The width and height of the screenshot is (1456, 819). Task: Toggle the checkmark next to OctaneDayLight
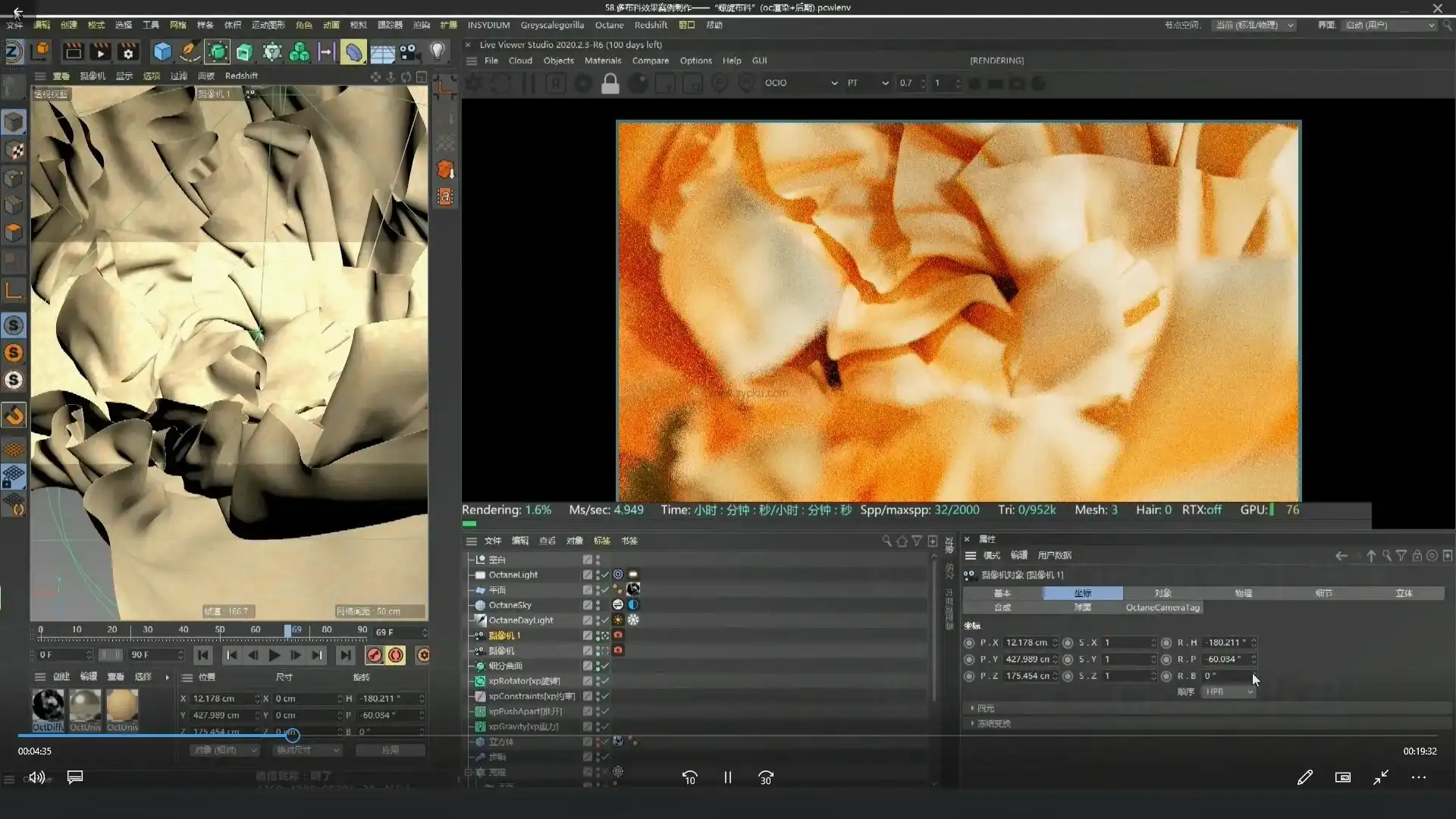(x=604, y=620)
